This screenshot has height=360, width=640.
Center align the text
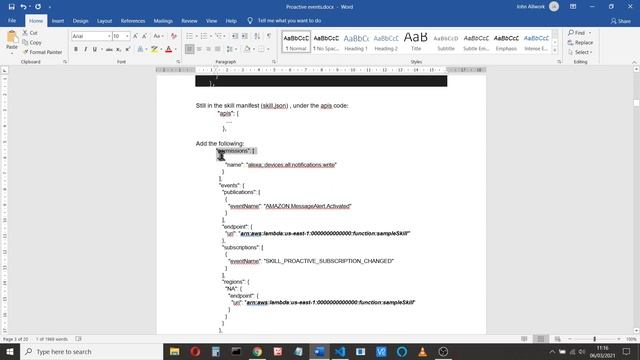[199, 49]
